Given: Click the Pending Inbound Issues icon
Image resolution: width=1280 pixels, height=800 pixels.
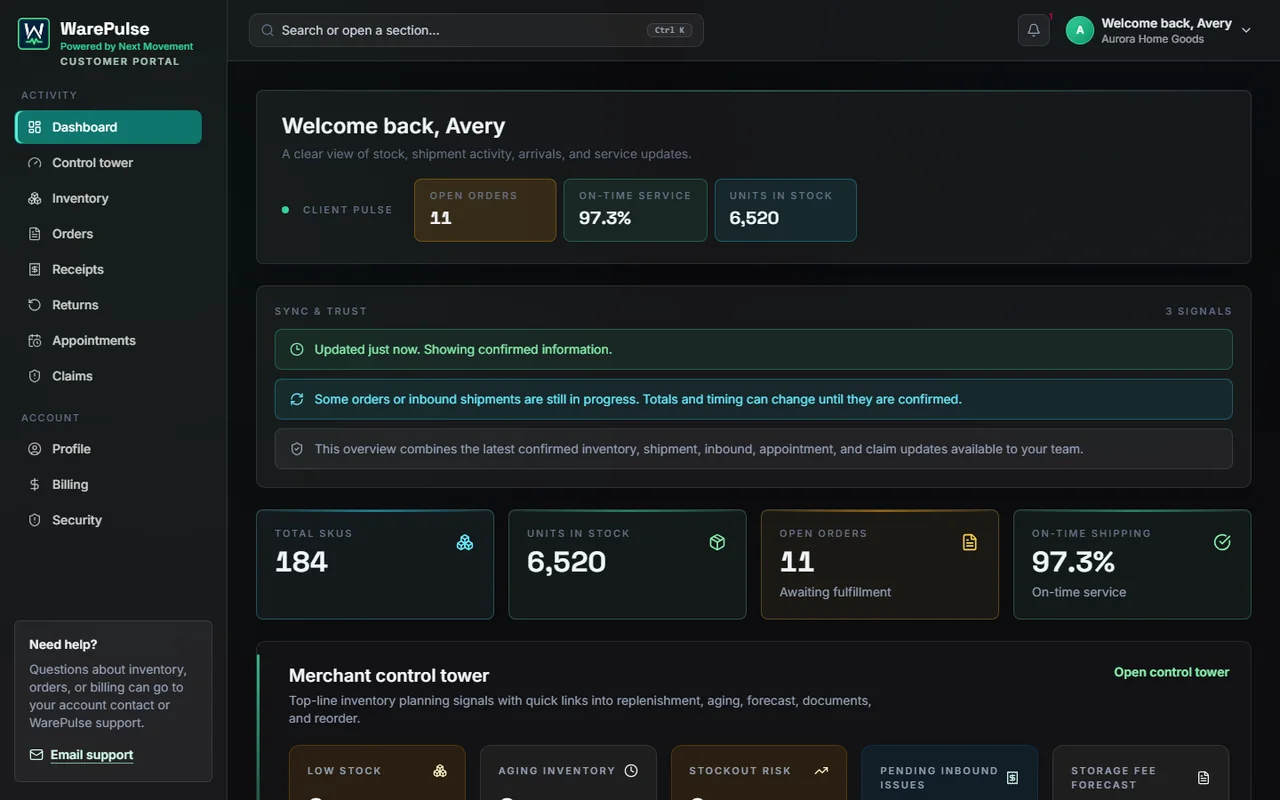Looking at the screenshot, I should point(1012,778).
